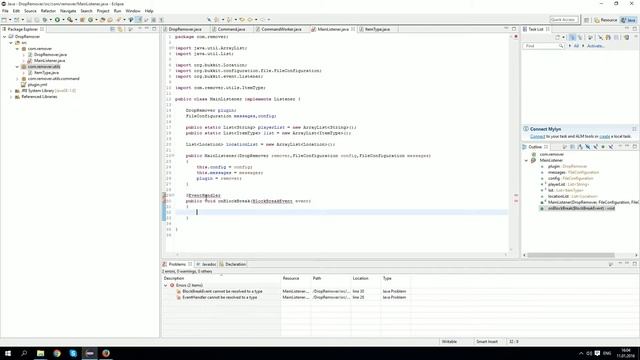Select the Problems tab
640x360 pixels.
pyautogui.click(x=177, y=264)
